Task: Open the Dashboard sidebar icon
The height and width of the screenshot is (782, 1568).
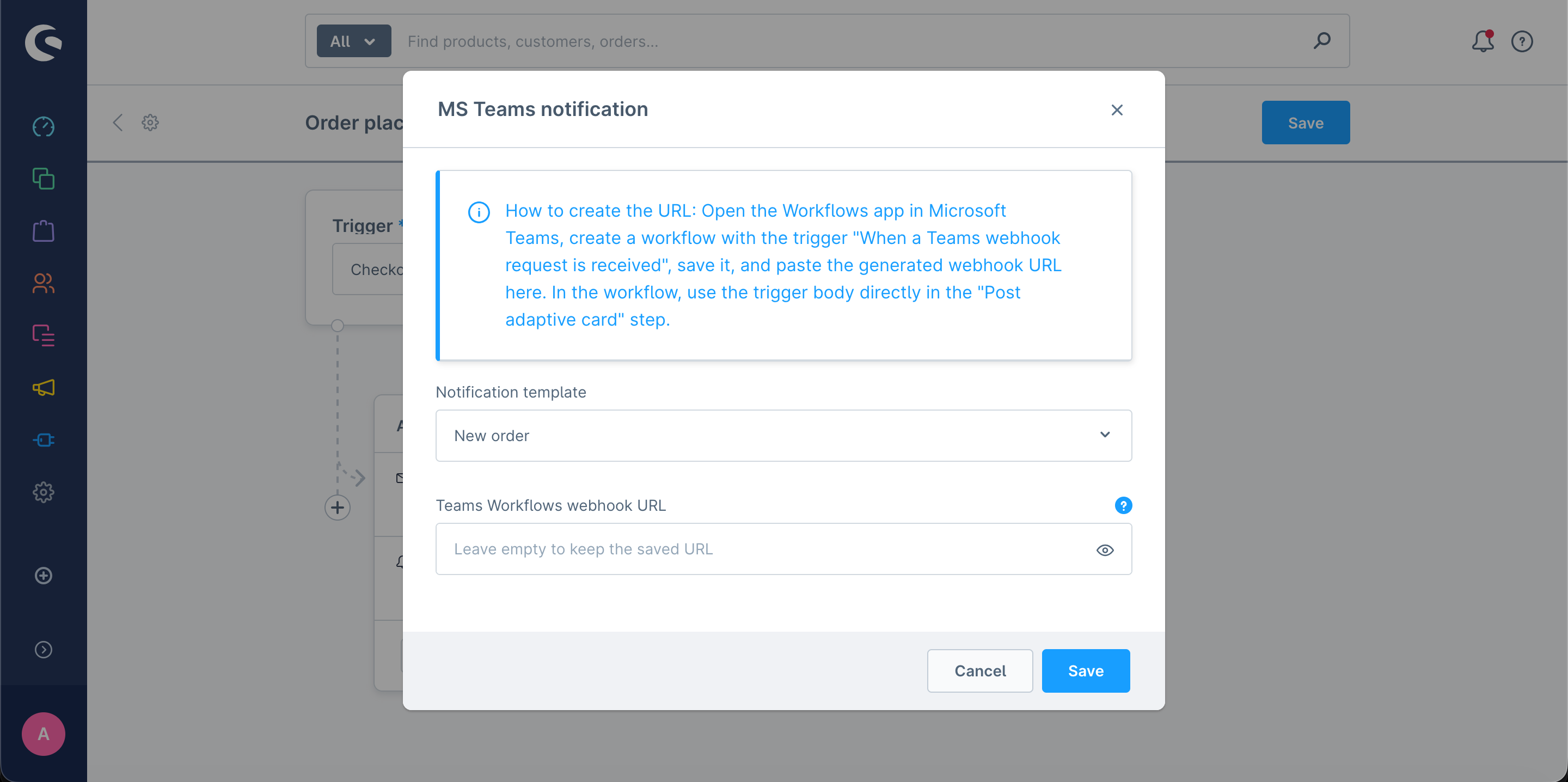Action: [43, 127]
